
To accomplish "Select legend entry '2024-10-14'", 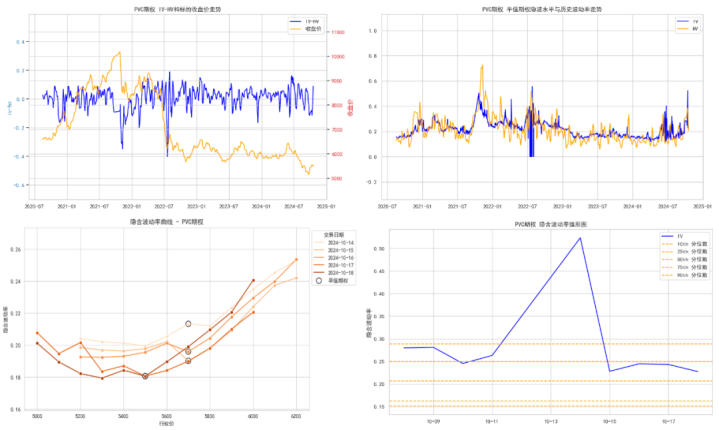I will pyautogui.click(x=333, y=243).
